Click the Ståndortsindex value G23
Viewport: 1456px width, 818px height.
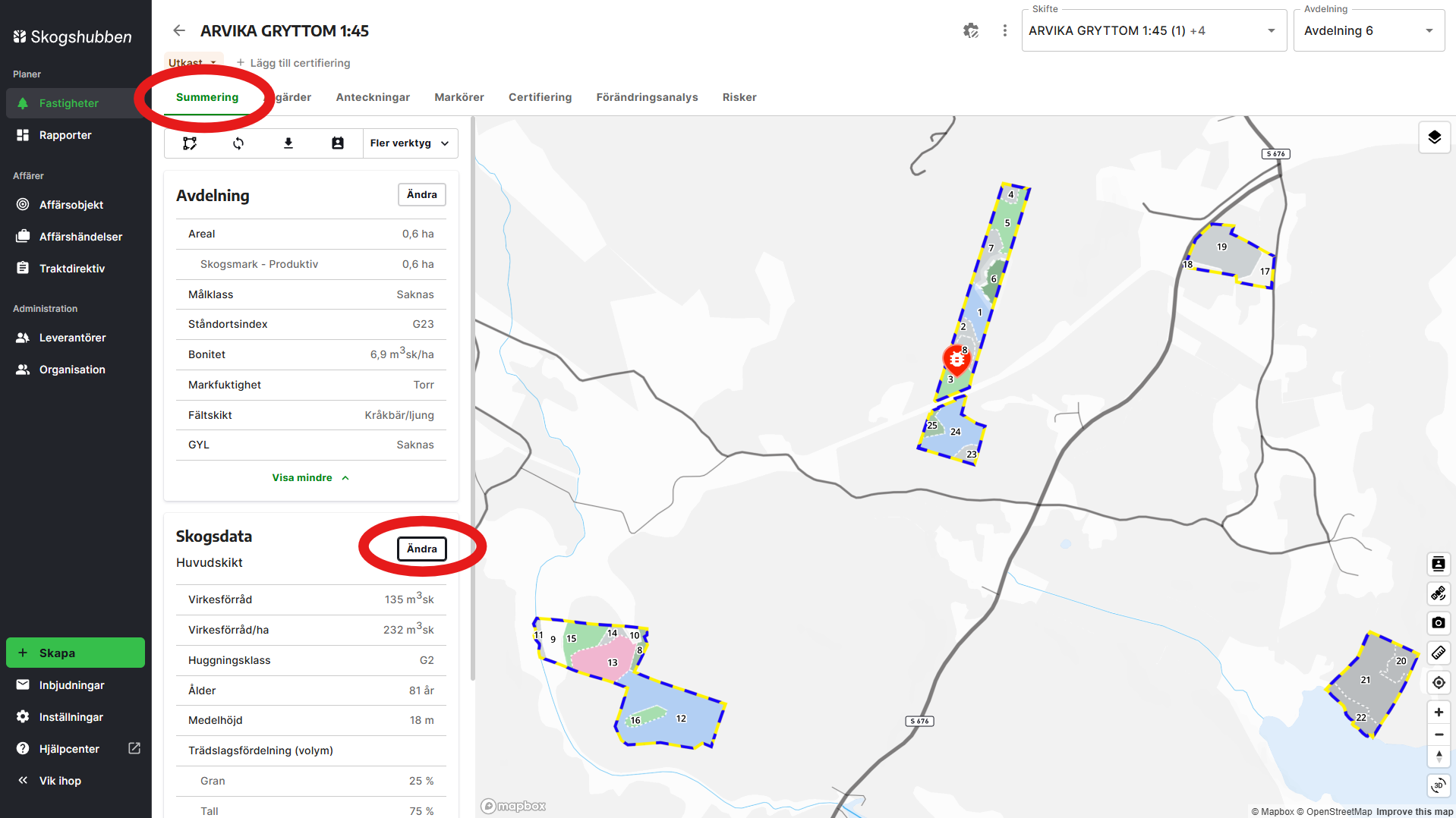click(423, 324)
